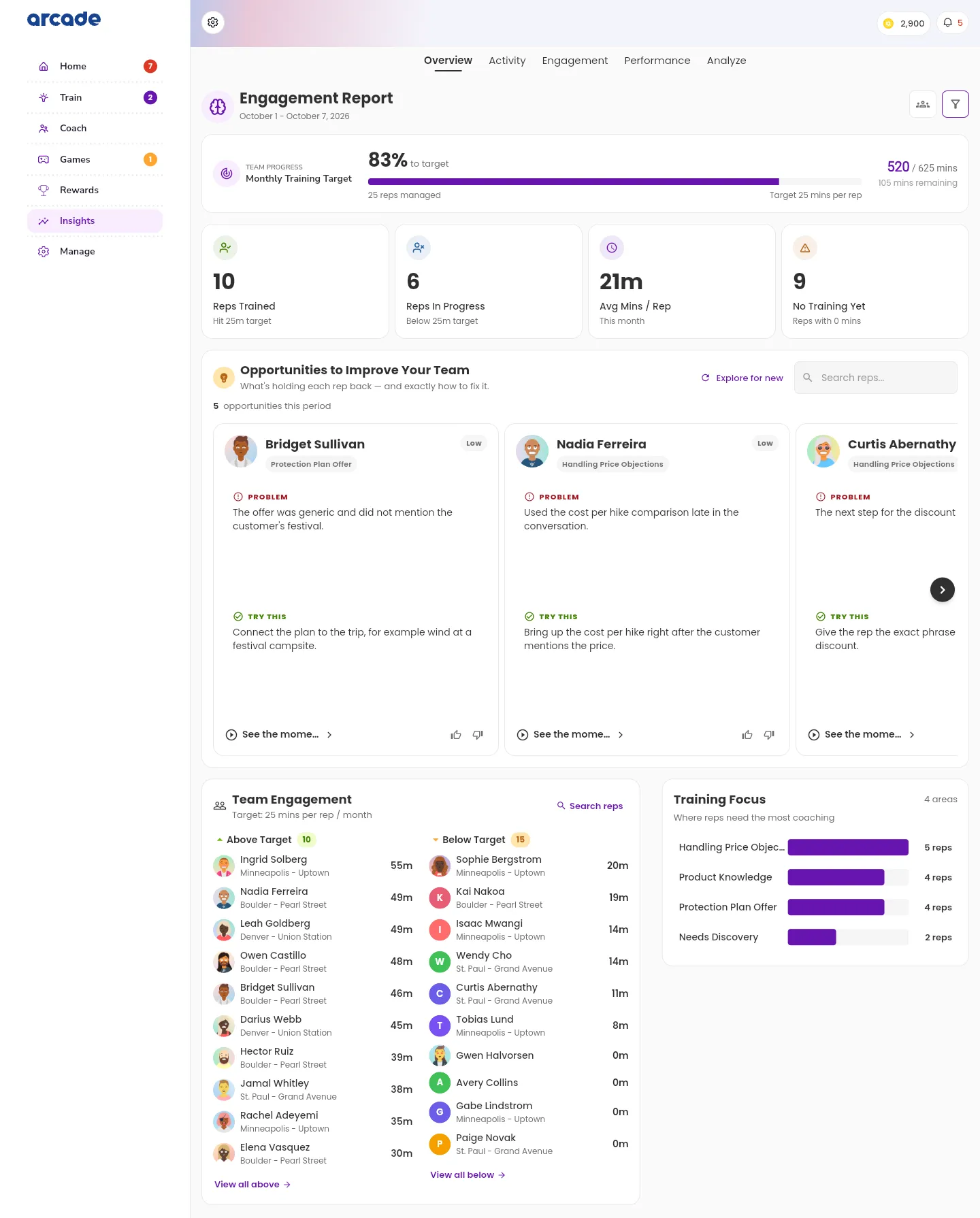Thumbs up Nadia Ferreira's opportunity
This screenshot has width=980, height=1218.
(747, 735)
